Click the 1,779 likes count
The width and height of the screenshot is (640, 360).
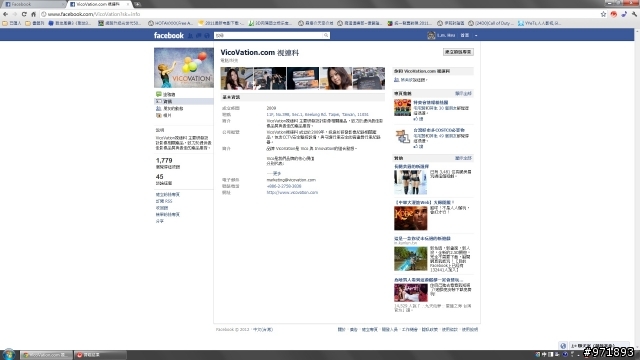coord(164,160)
